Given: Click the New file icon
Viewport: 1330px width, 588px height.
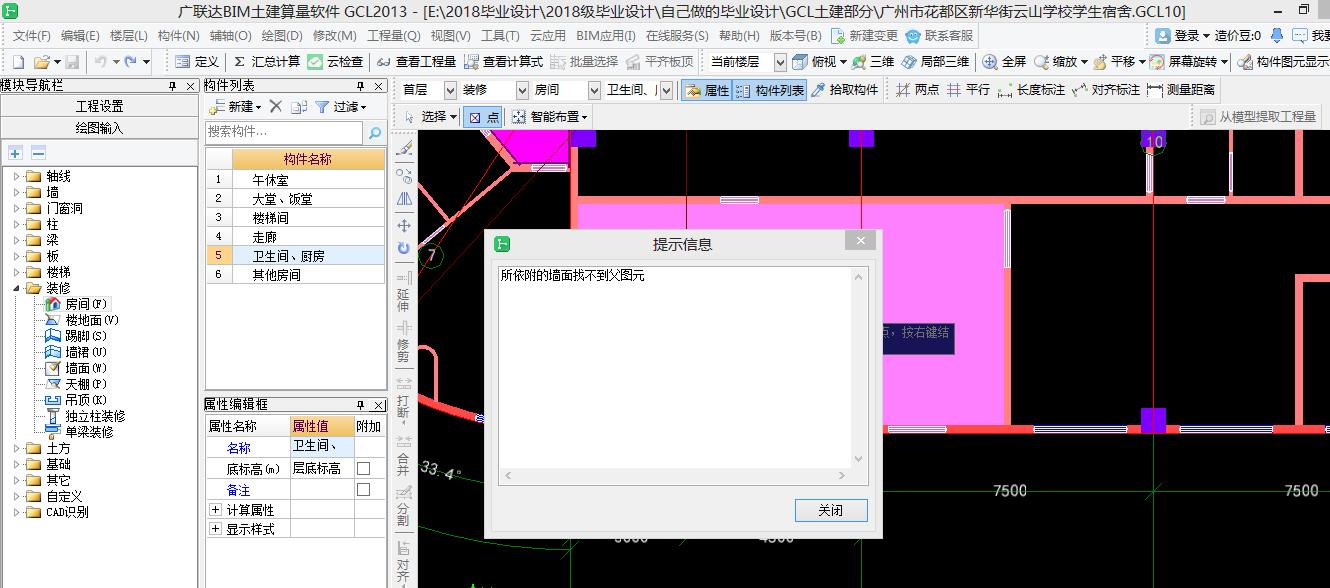Looking at the screenshot, I should [x=18, y=62].
